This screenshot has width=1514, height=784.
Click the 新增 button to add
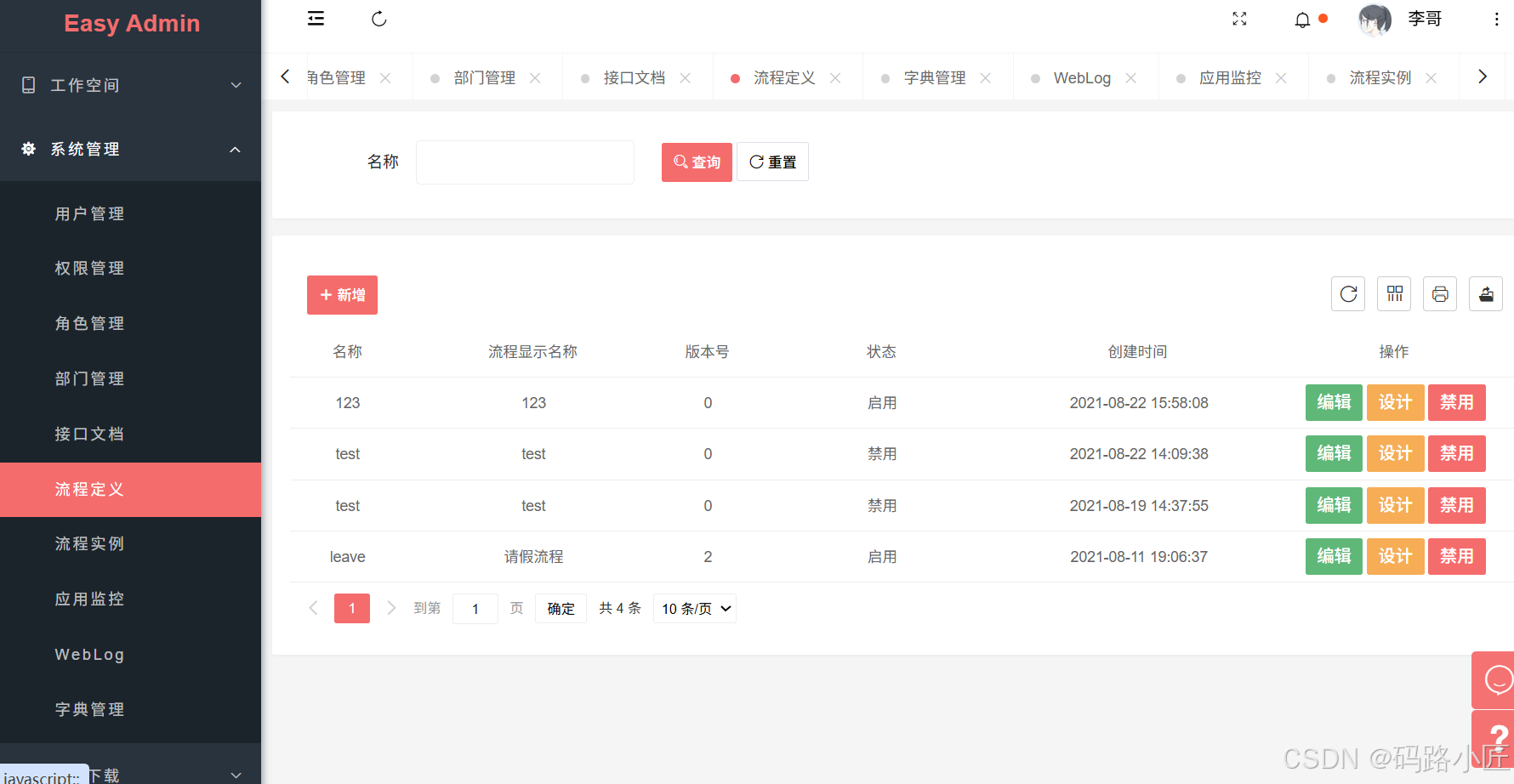click(x=342, y=294)
